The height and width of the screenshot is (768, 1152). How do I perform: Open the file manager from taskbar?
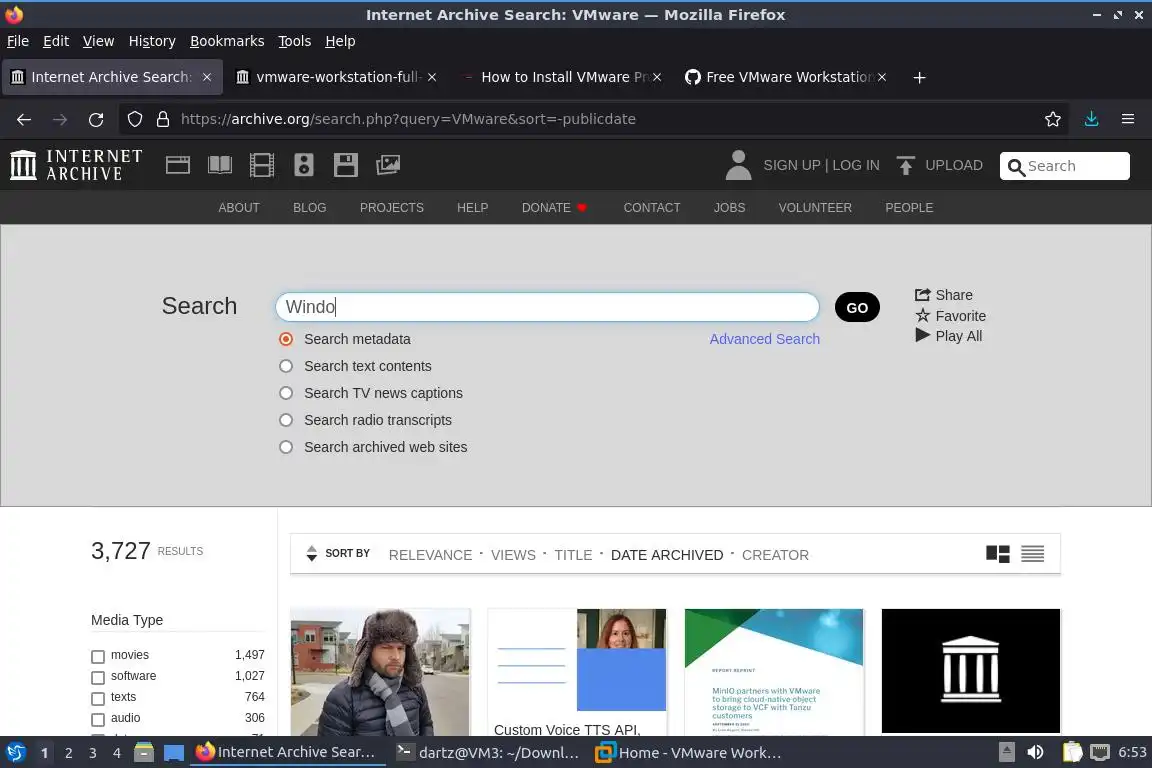pyautogui.click(x=144, y=753)
